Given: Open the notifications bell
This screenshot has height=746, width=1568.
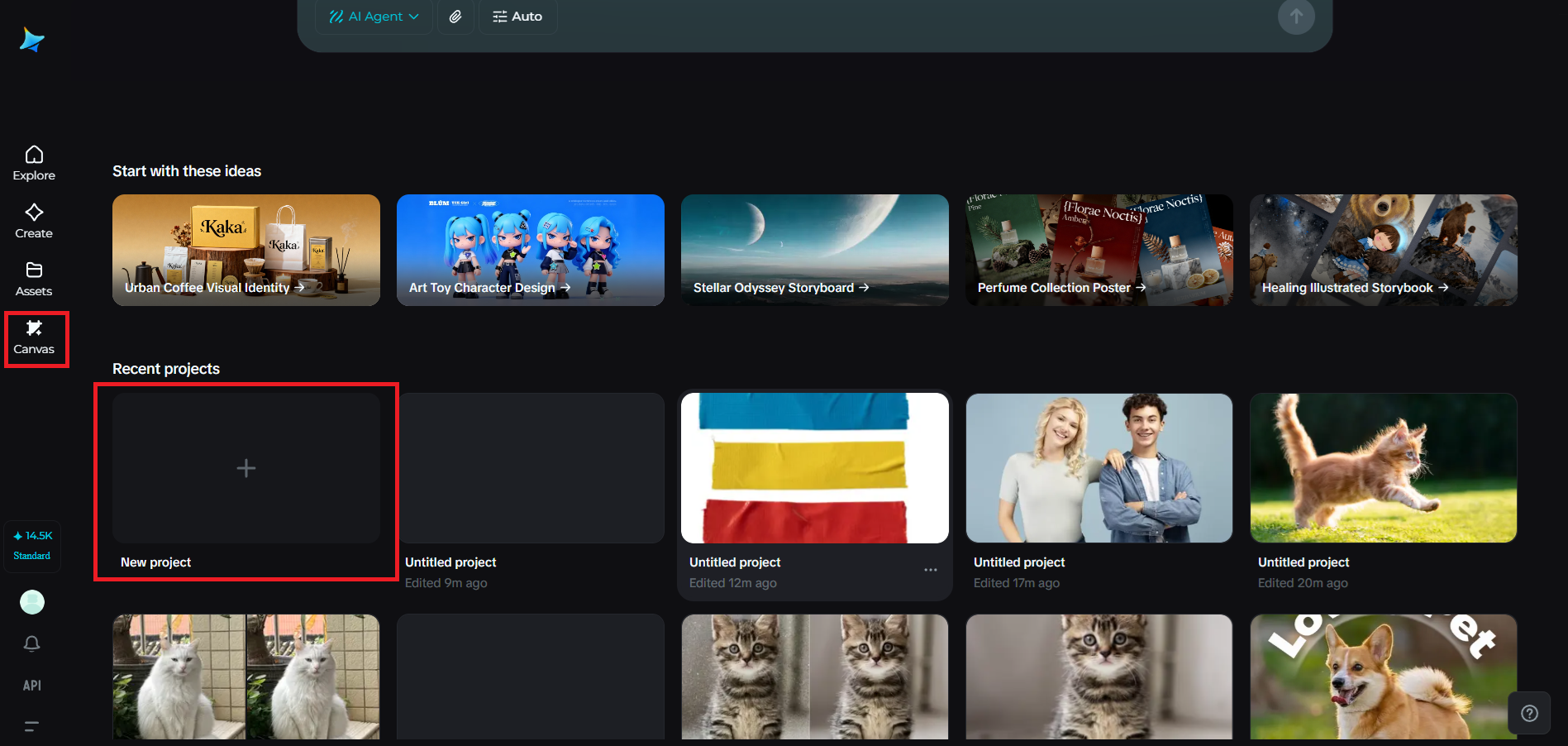Looking at the screenshot, I should 32,643.
